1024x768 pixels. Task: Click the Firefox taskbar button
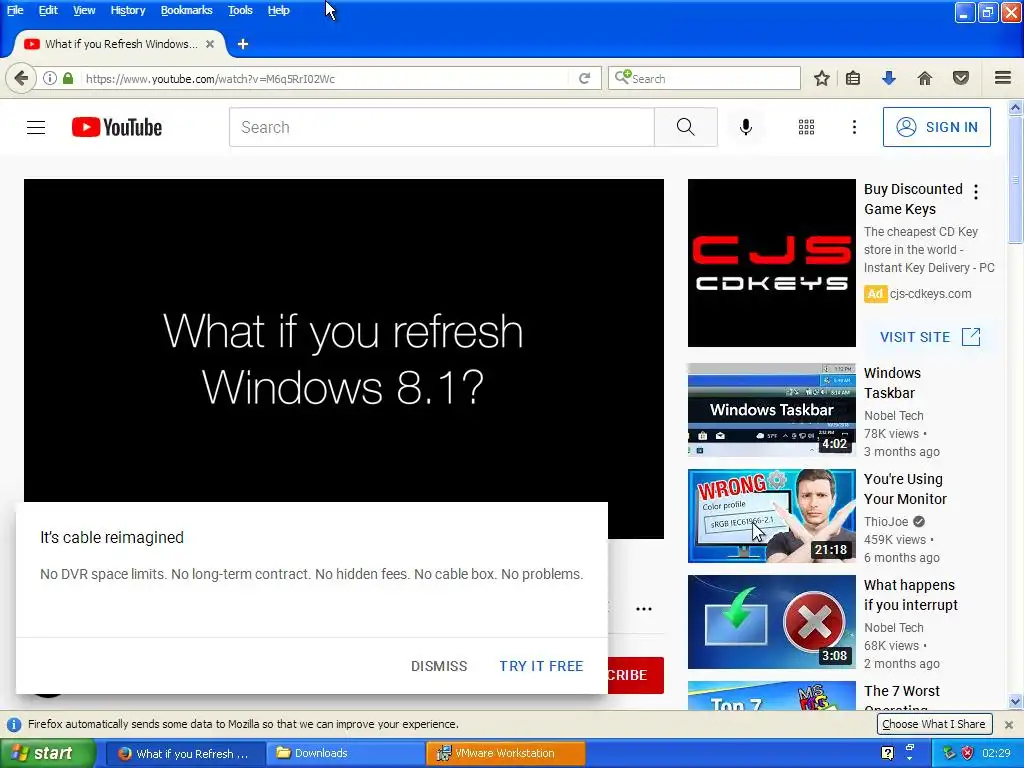[x=185, y=753]
